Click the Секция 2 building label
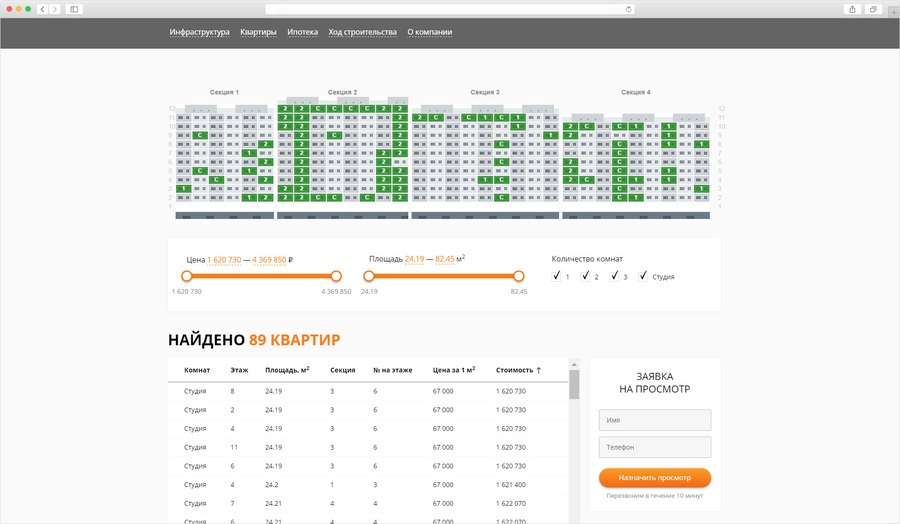Image resolution: width=900 pixels, height=524 pixels. [x=343, y=92]
